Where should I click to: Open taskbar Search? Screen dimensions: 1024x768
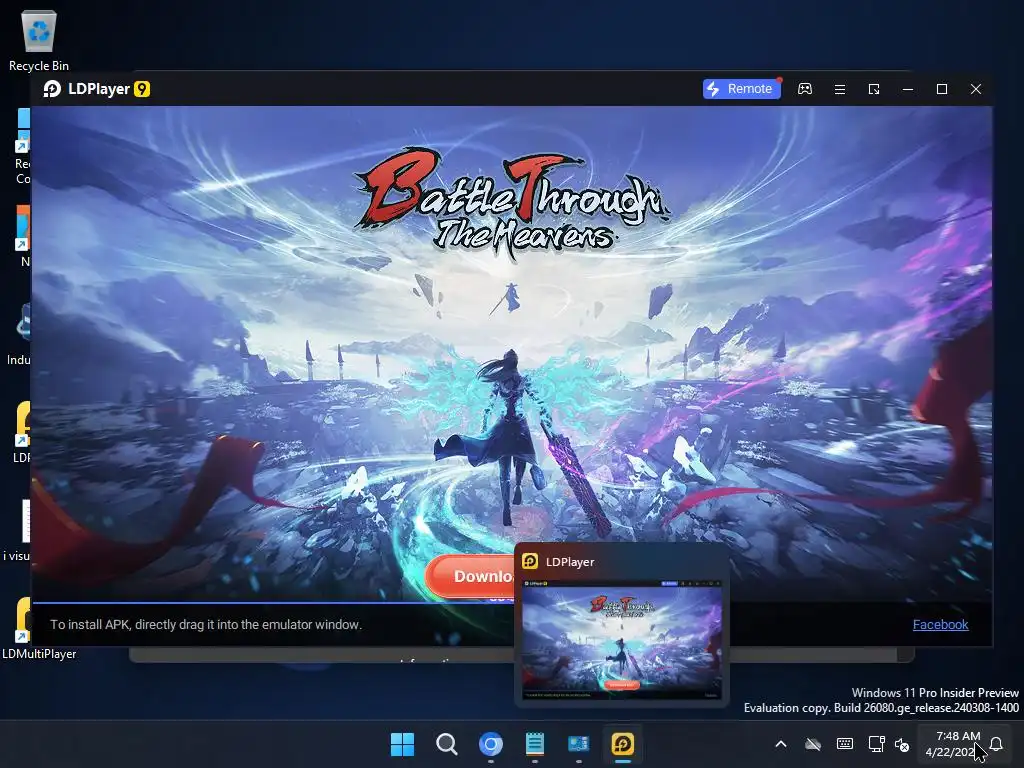(447, 744)
